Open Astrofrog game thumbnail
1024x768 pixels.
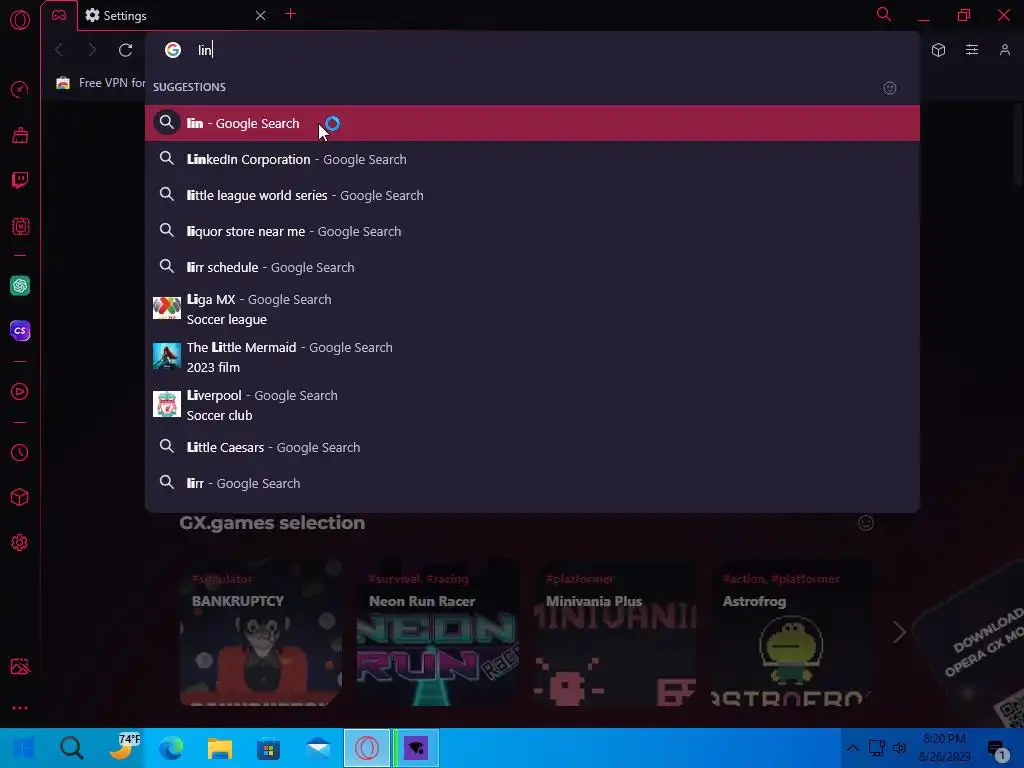(x=792, y=633)
